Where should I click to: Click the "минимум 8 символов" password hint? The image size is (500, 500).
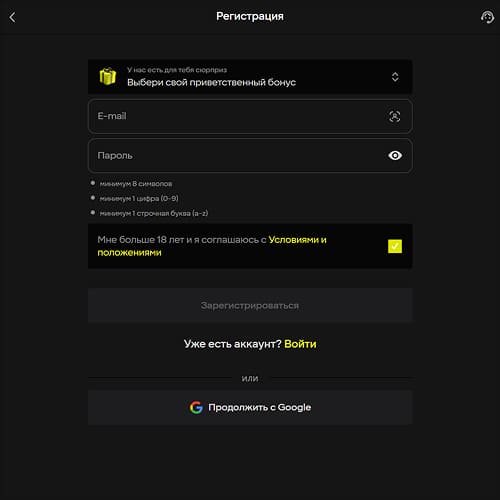tap(136, 184)
